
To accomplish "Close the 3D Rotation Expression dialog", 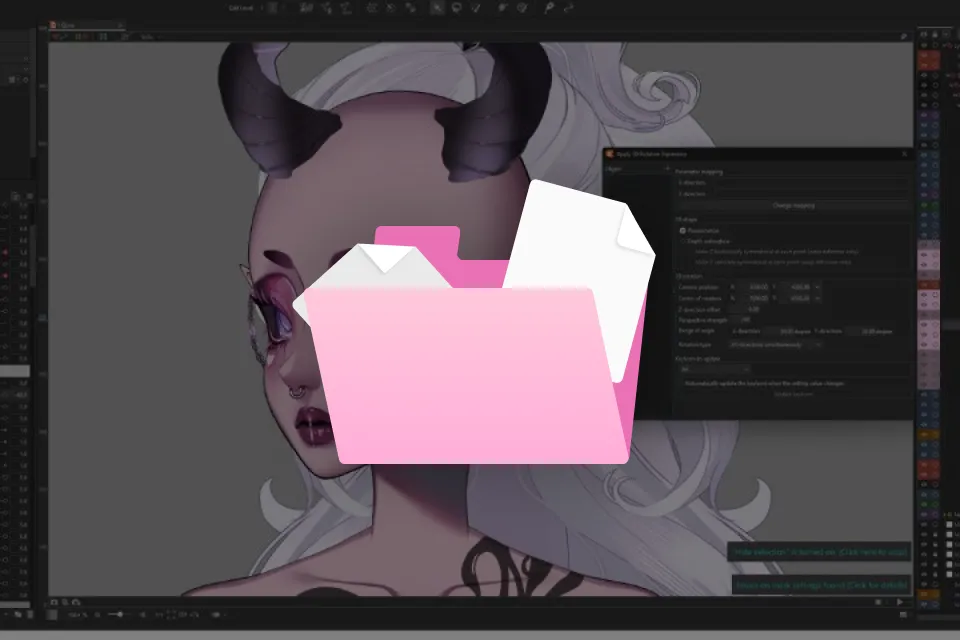I will tap(904, 154).
